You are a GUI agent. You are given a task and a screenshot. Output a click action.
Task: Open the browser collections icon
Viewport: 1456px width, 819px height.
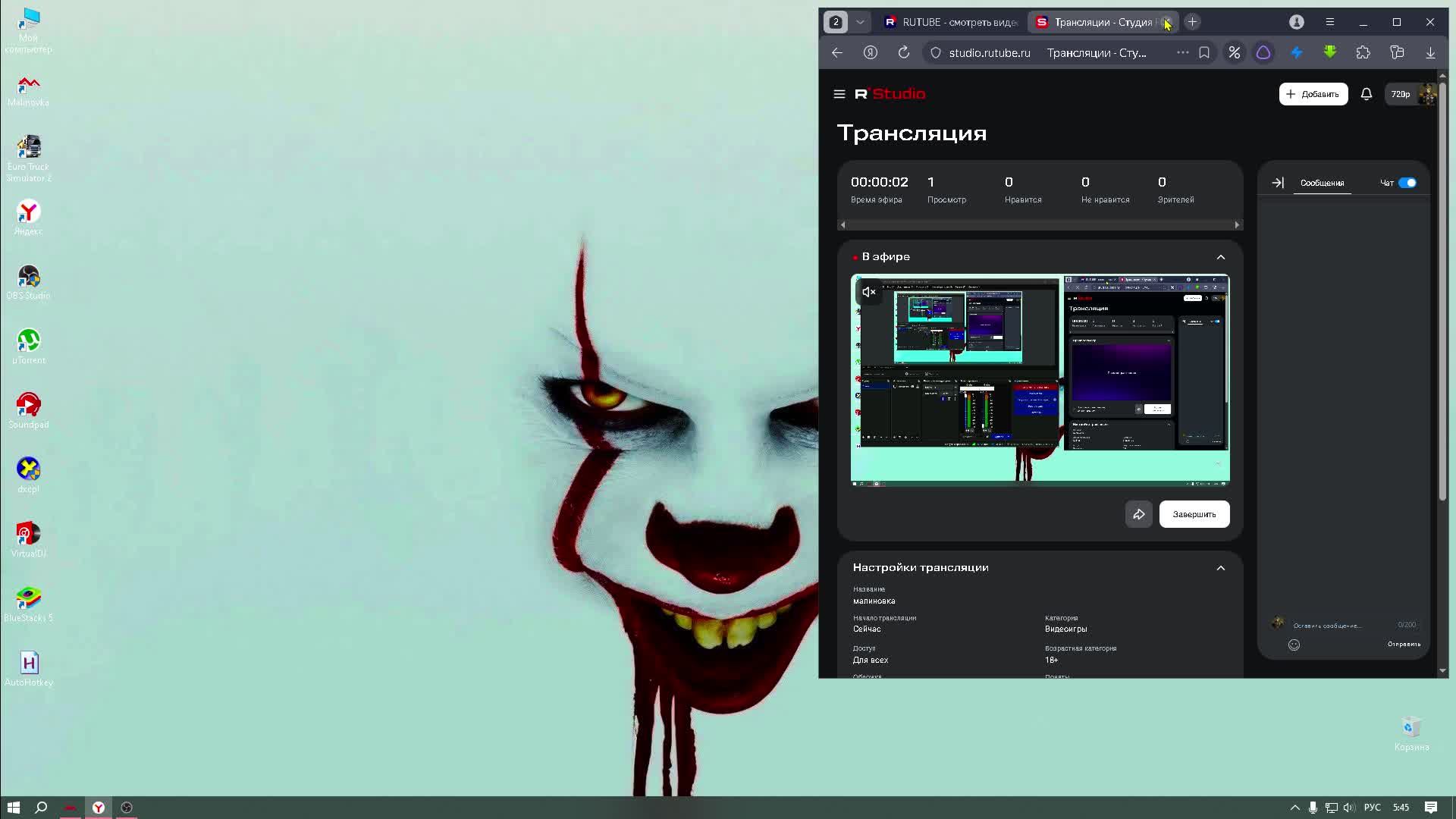(1397, 52)
